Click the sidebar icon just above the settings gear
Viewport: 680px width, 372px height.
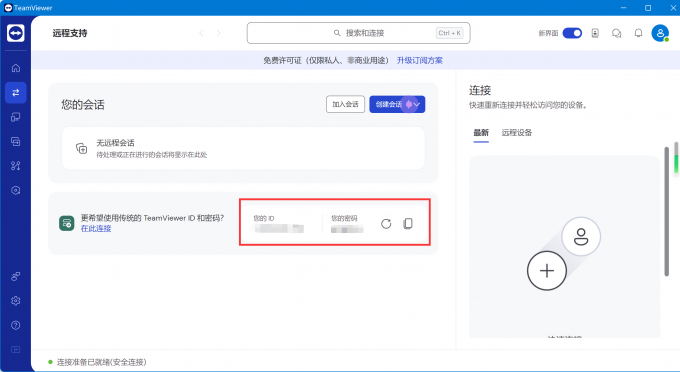pyautogui.click(x=16, y=276)
